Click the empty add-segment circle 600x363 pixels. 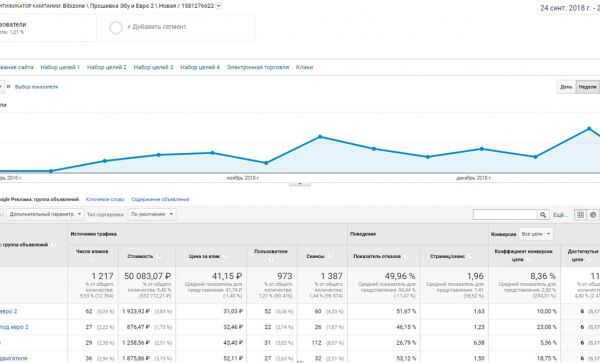(116, 28)
